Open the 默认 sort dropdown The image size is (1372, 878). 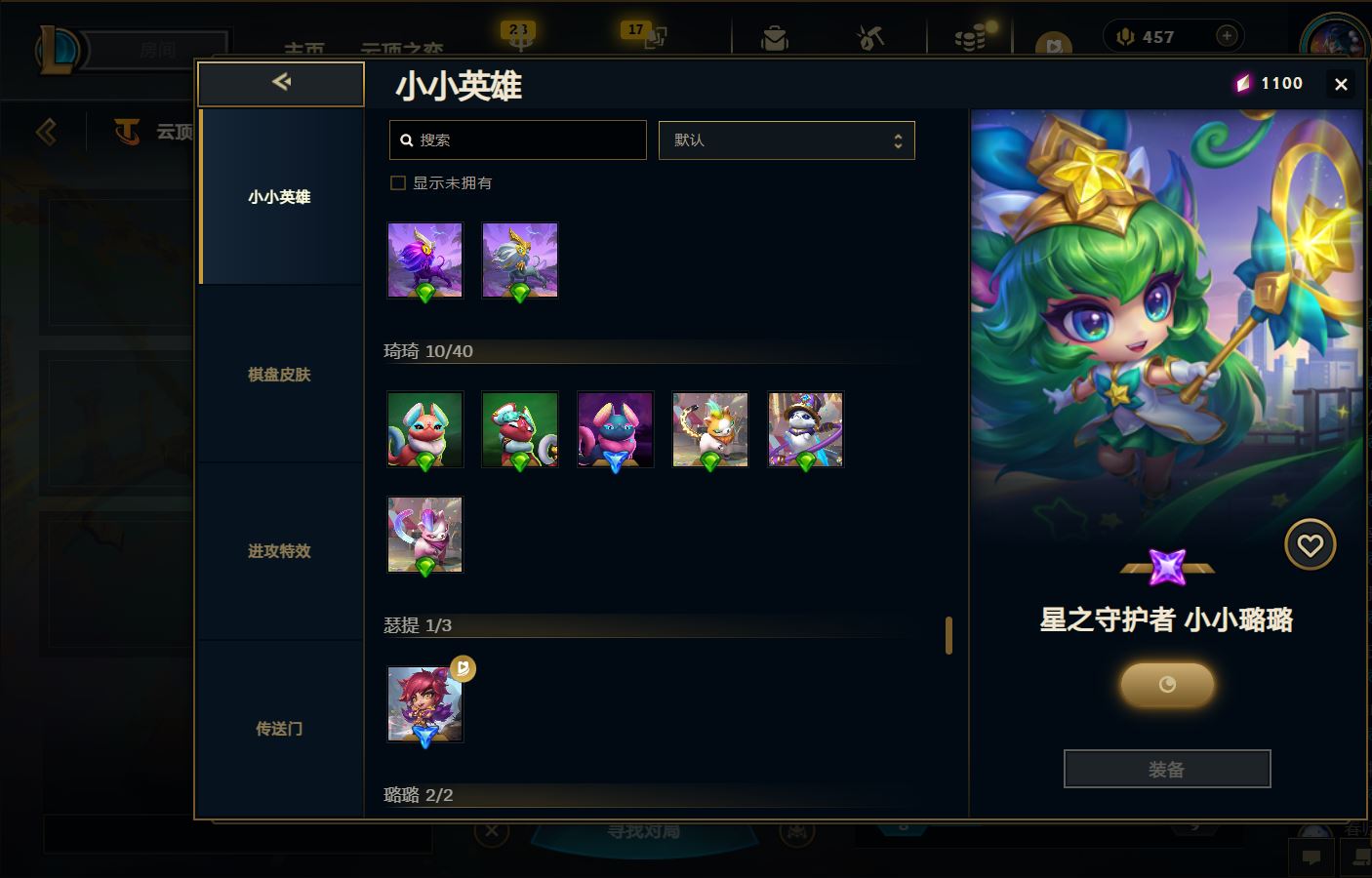click(787, 140)
